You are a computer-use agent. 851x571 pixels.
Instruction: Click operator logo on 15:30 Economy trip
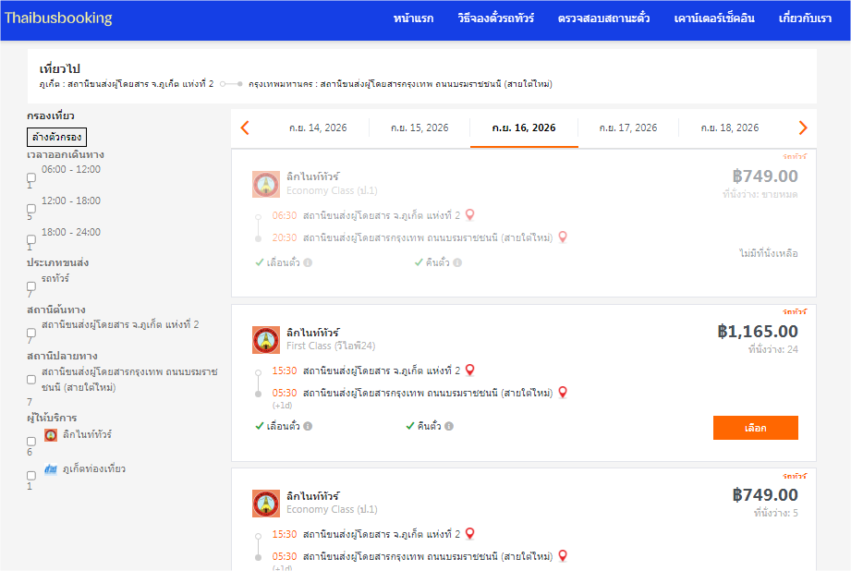[266, 503]
